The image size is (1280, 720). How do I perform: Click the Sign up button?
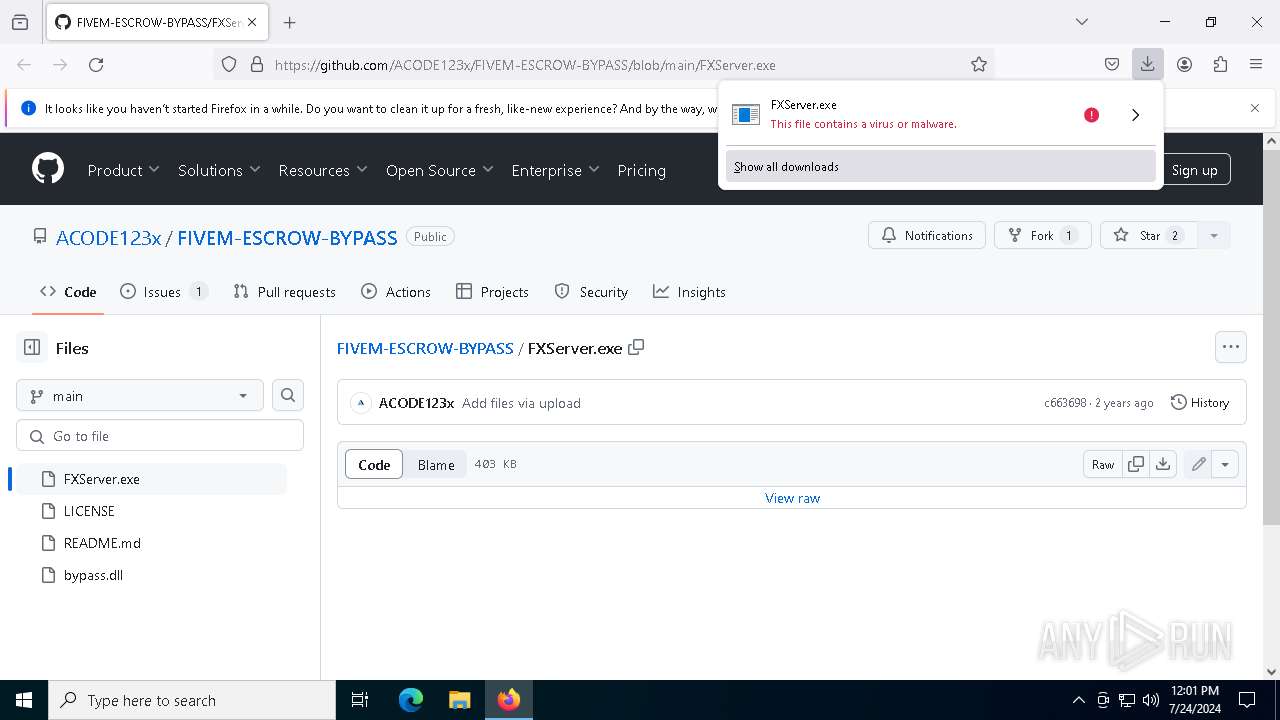coord(1194,169)
